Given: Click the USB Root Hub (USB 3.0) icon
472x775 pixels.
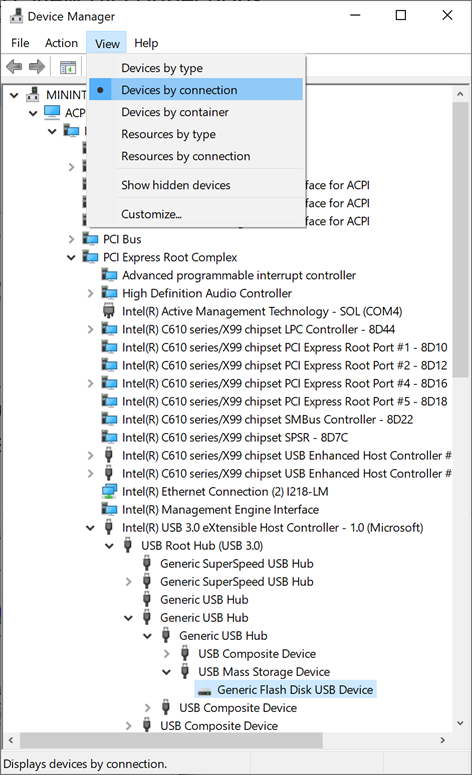Looking at the screenshot, I should click(128, 545).
